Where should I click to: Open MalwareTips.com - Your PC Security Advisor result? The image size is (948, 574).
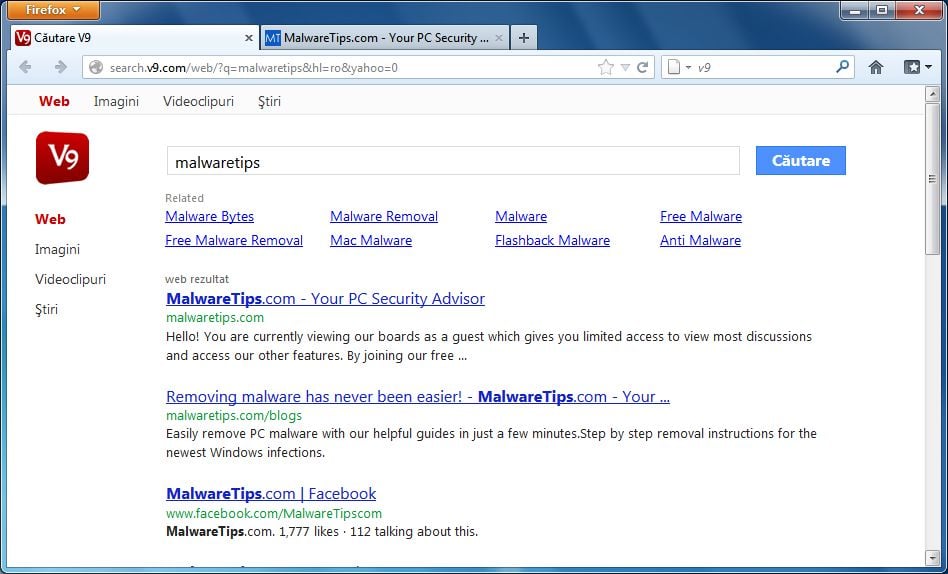[325, 299]
